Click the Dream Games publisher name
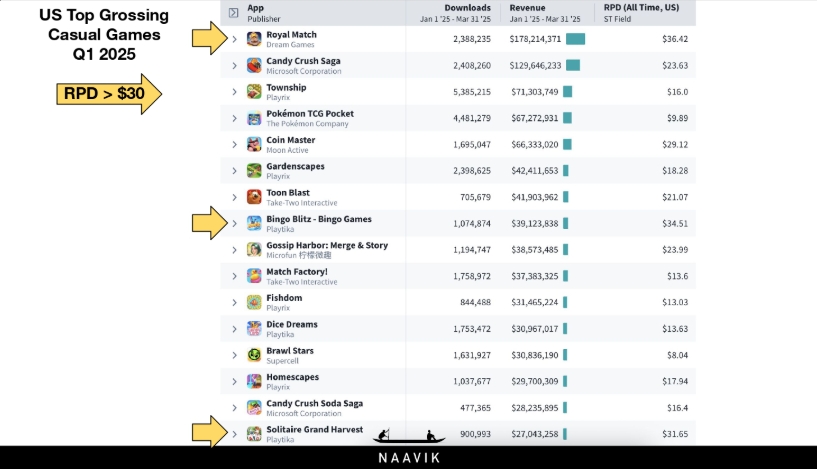This screenshot has width=817, height=469. pyautogui.click(x=290, y=45)
